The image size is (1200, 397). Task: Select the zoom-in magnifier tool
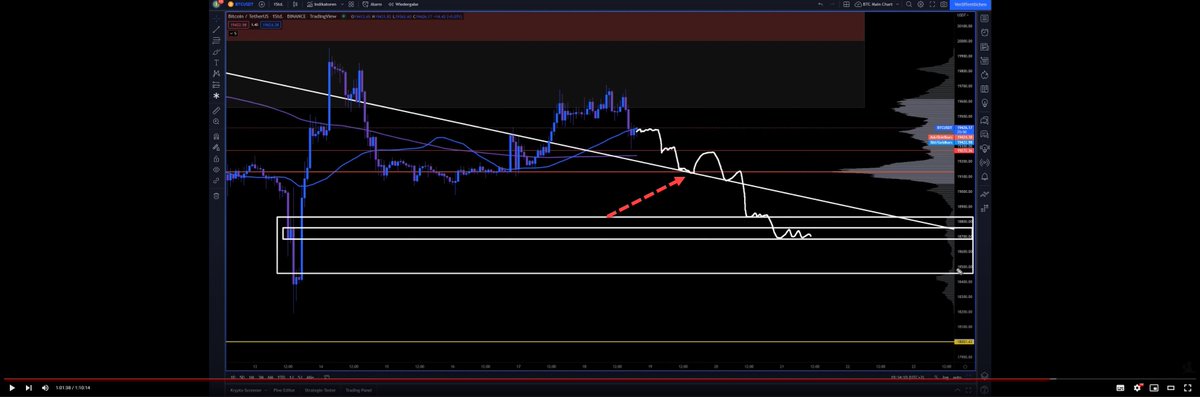tap(216, 121)
